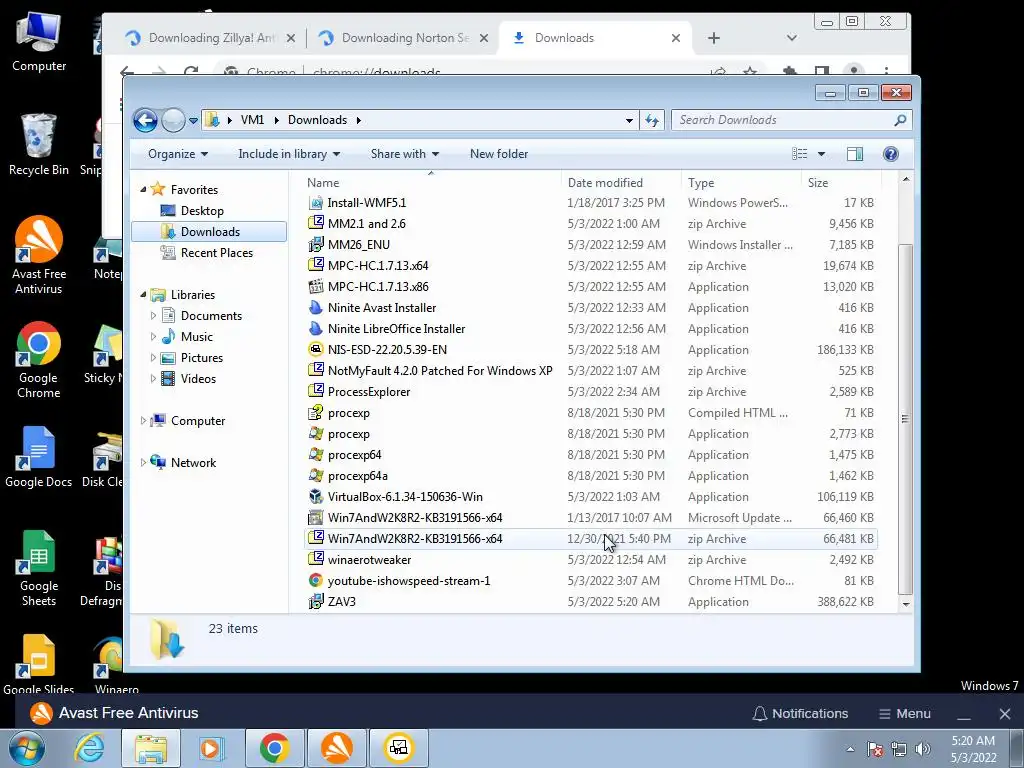Screen dimensions: 1024x768
Task: Select Network in navigation pane
Action: 193,463
